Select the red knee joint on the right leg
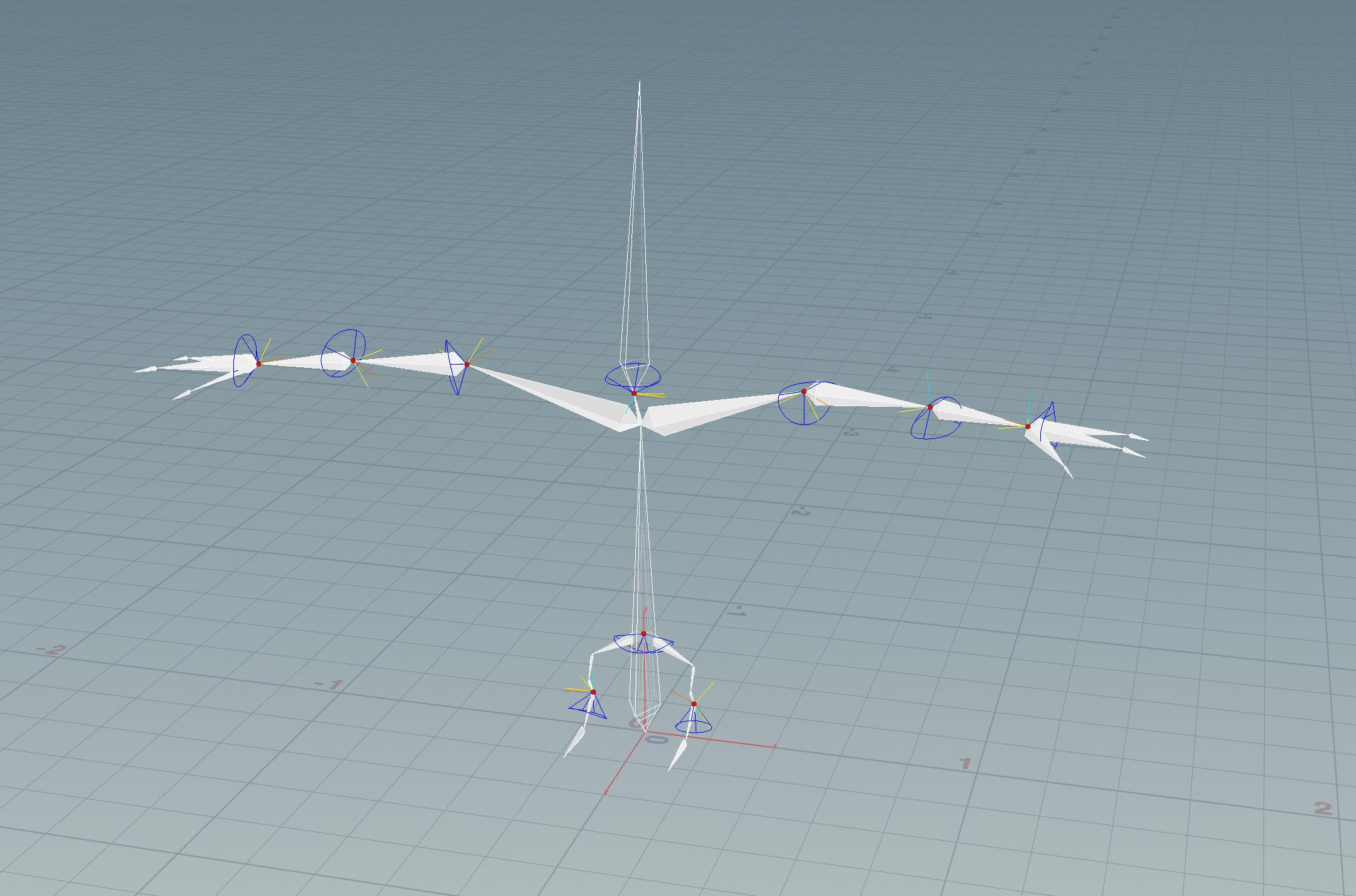This screenshot has width=1356, height=896. (694, 704)
